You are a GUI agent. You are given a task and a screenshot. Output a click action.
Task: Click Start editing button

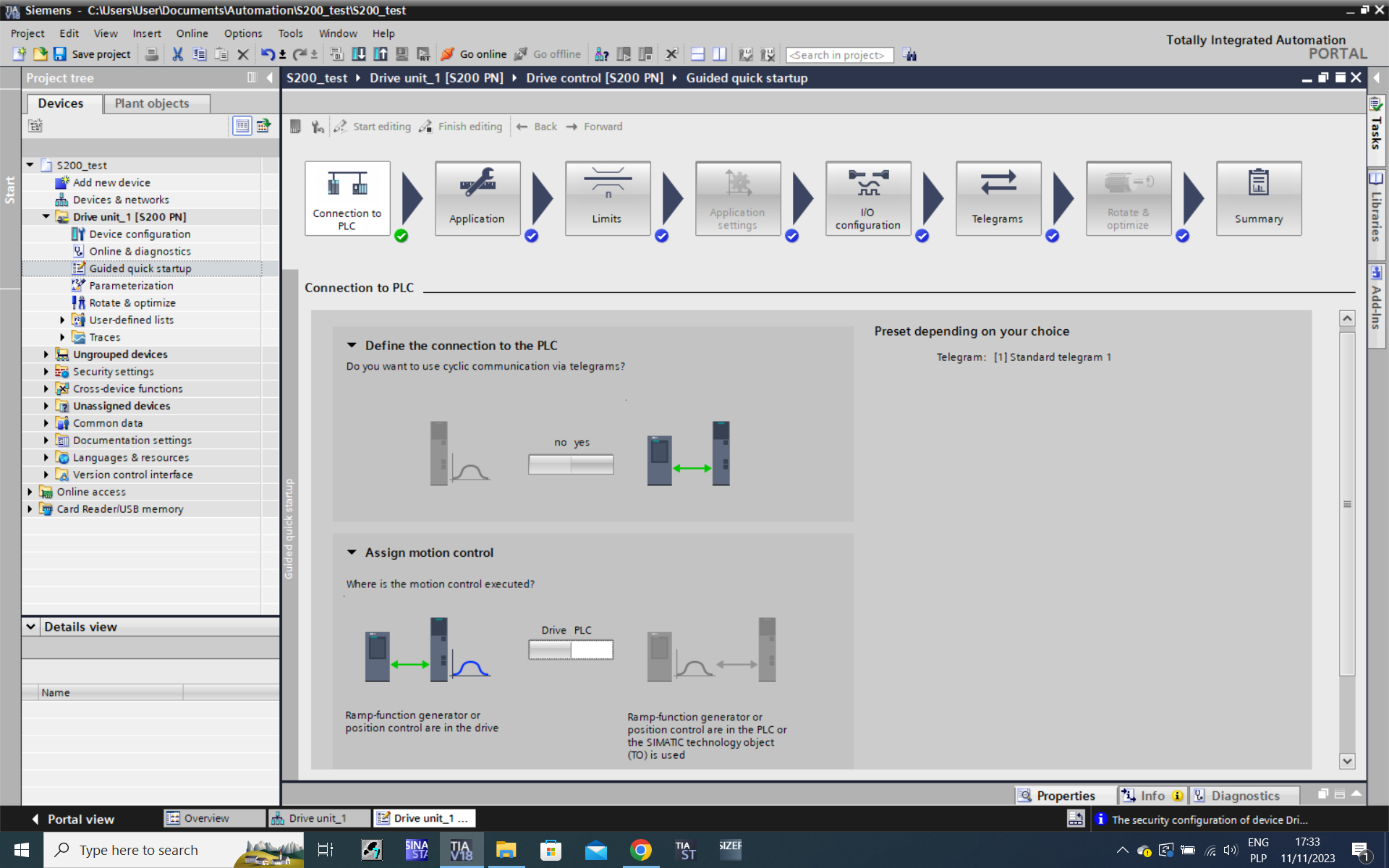point(373,127)
